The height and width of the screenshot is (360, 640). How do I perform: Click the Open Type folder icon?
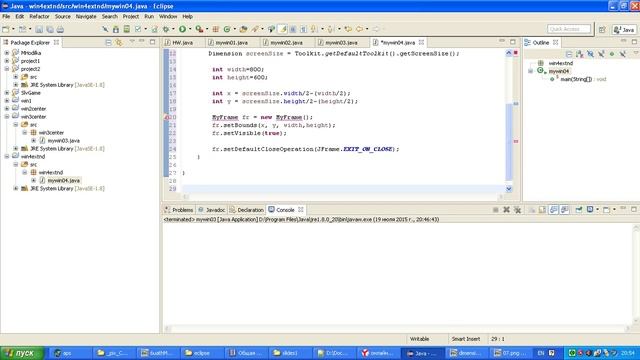tap(243, 29)
